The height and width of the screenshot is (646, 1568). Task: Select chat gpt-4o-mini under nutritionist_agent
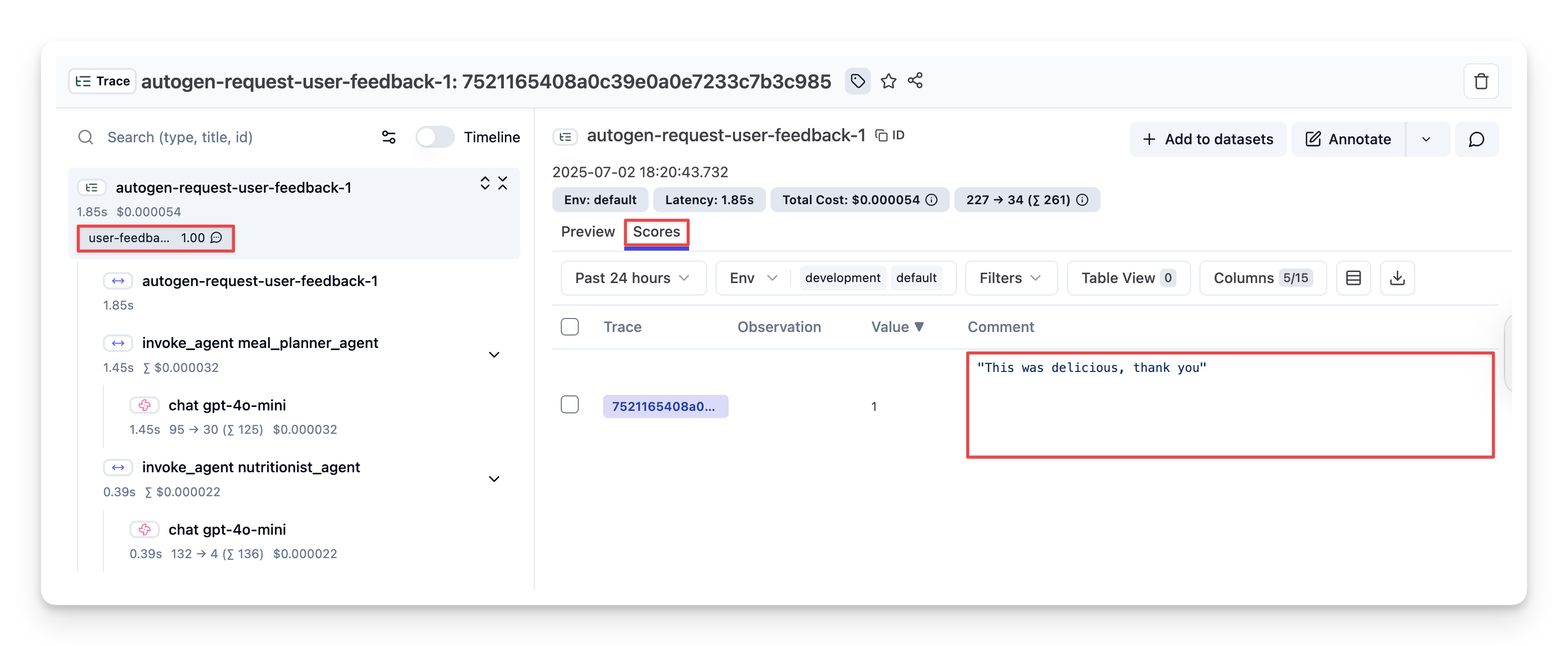click(226, 530)
